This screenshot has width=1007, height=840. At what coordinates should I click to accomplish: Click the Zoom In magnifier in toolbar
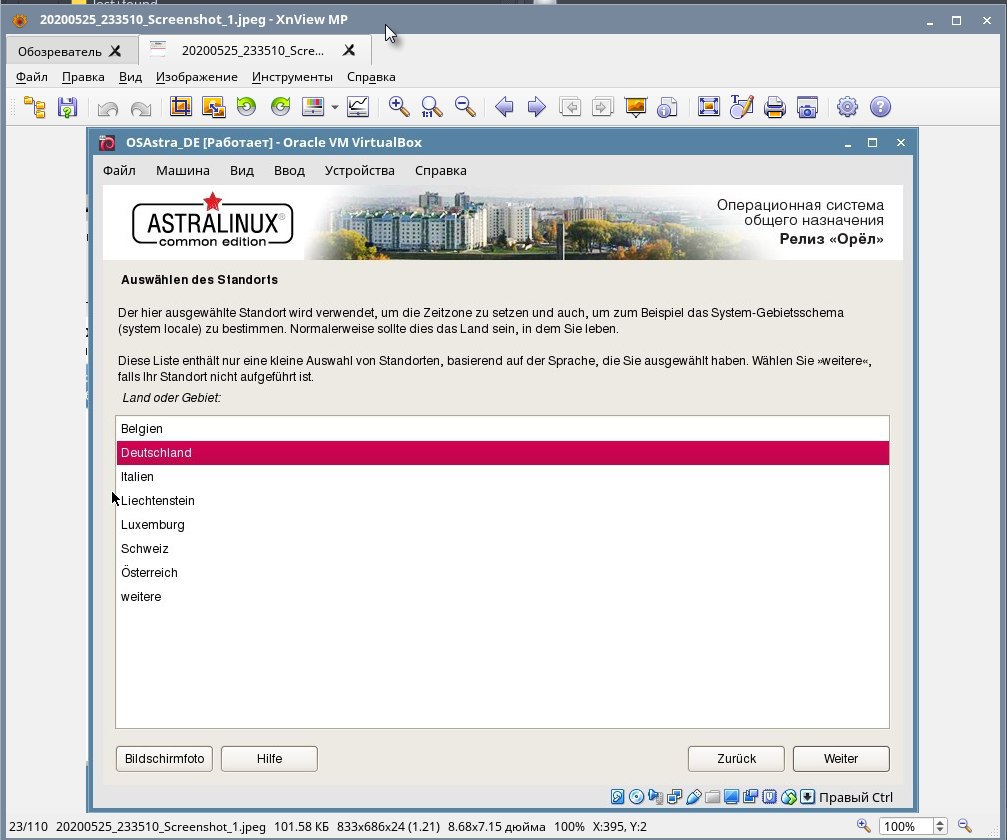tap(399, 107)
